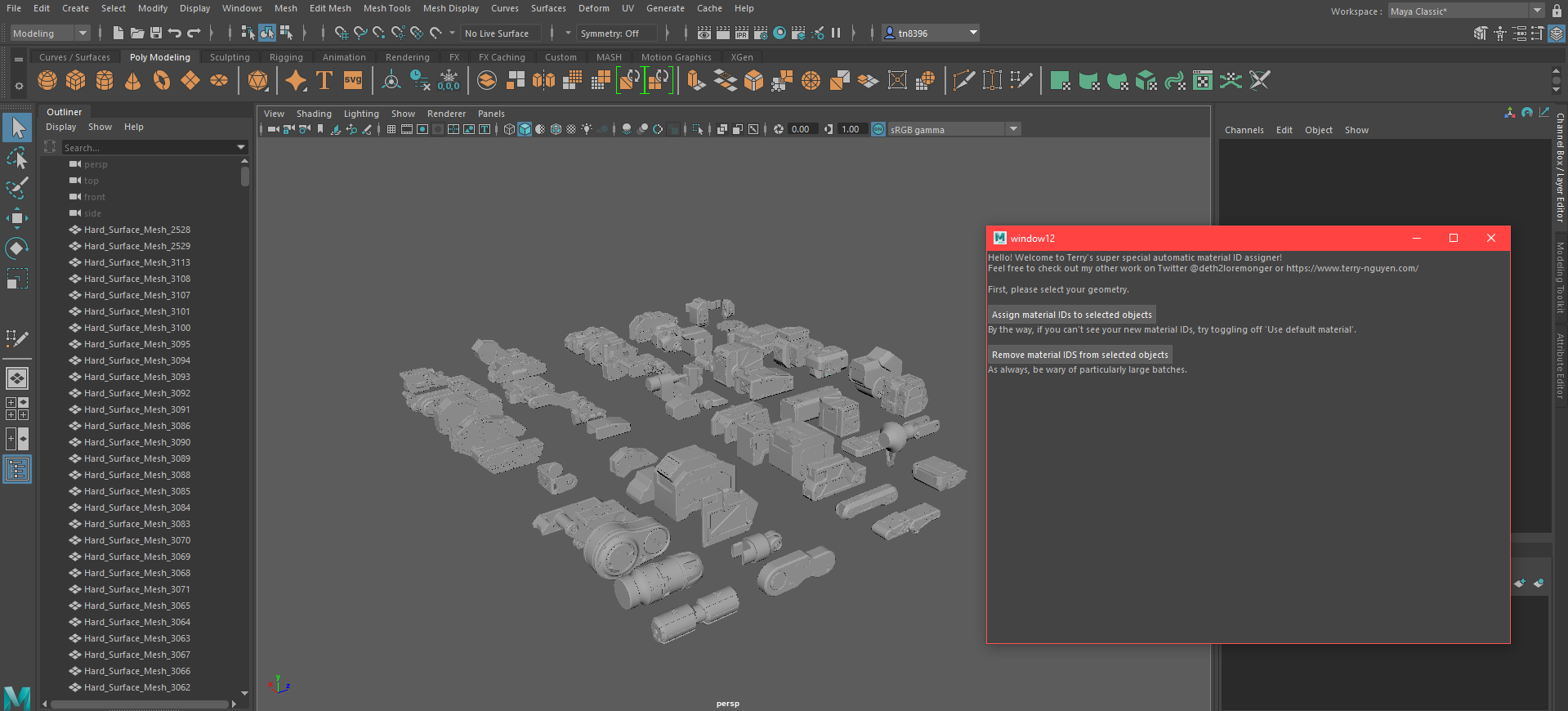This screenshot has width=1568, height=711.
Task: Click Remove material IDS from selected objects
Action: tap(1079, 355)
